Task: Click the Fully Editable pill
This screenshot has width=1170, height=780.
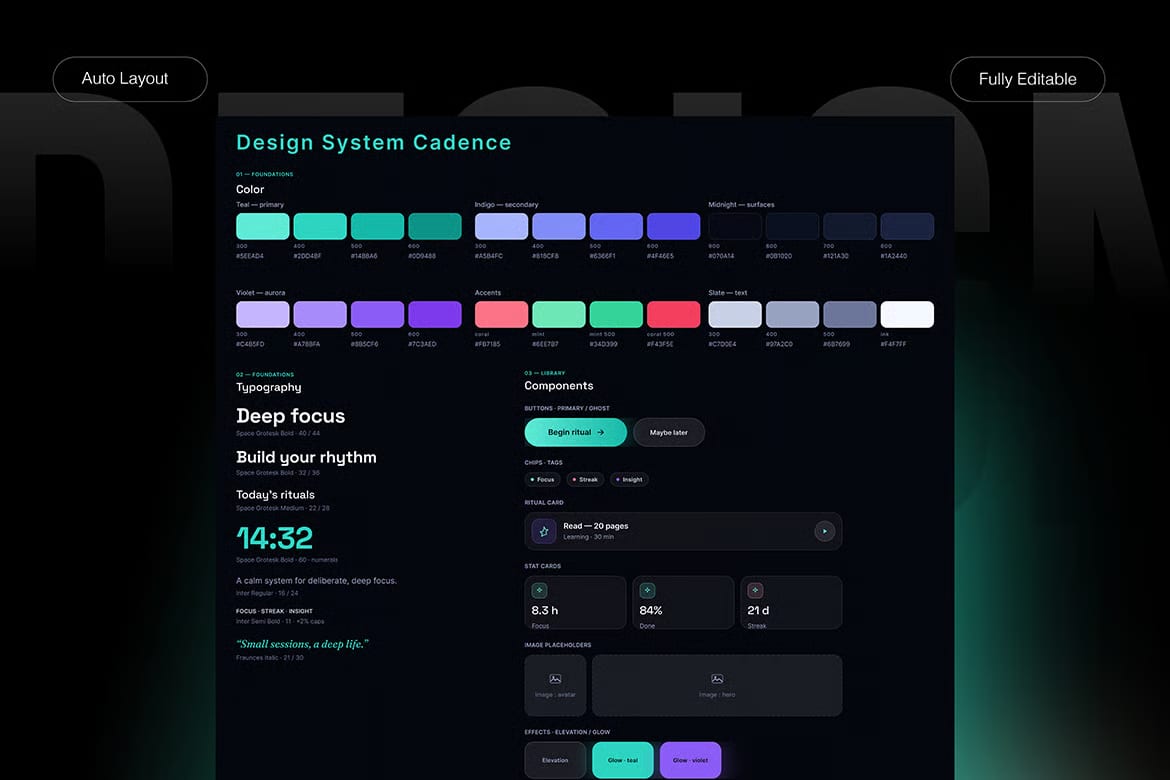Action: pyautogui.click(x=1027, y=79)
